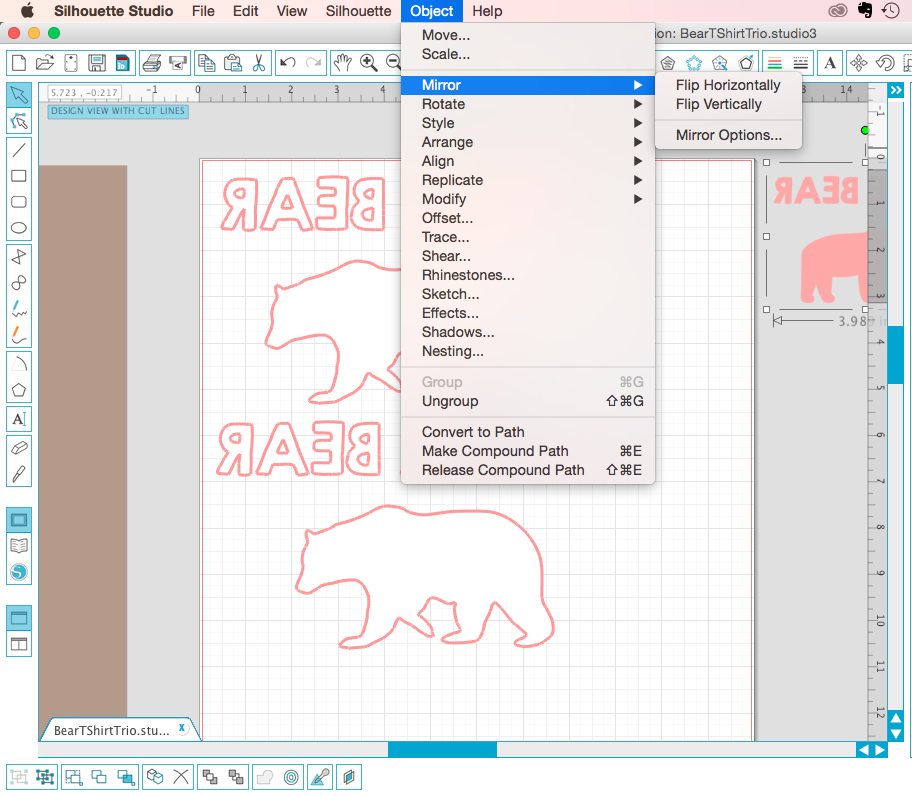Select the Draw a Rectangle tool
912x796 pixels.
click(x=19, y=176)
